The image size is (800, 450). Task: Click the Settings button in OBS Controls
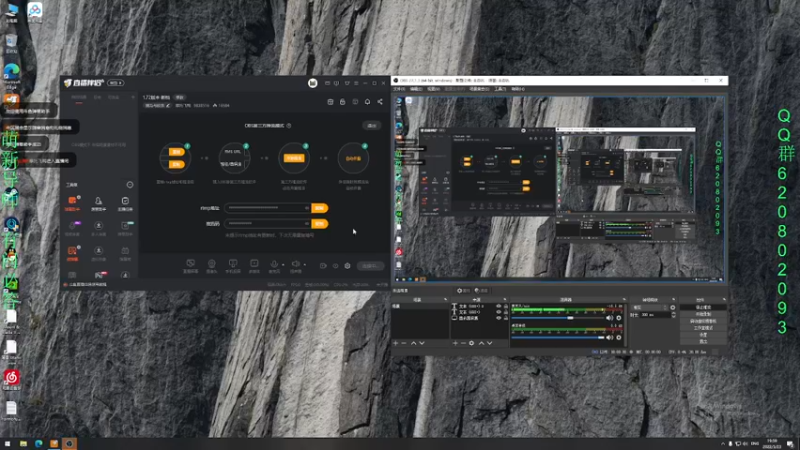tap(703, 334)
